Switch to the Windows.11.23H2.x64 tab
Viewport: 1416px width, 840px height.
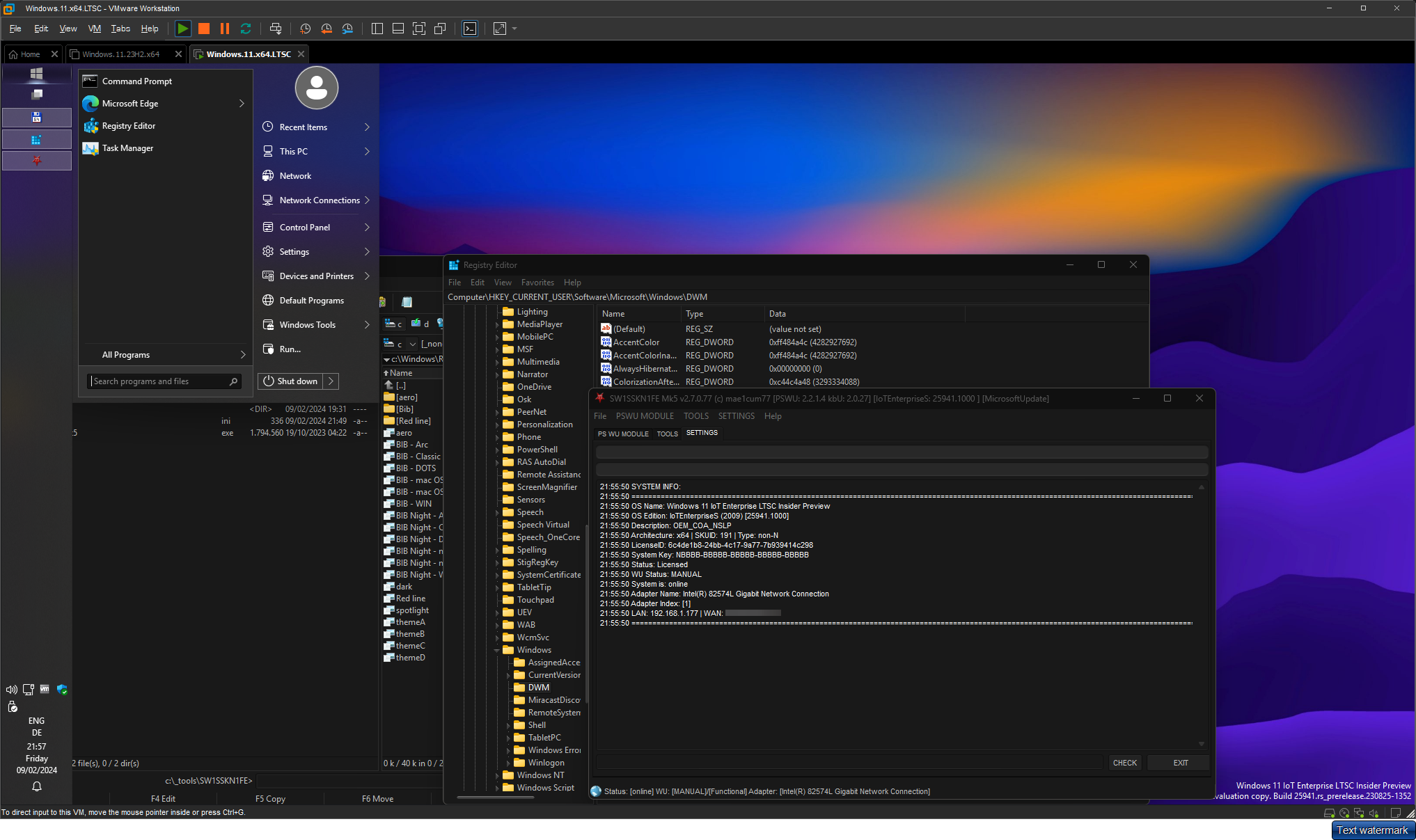tap(120, 54)
